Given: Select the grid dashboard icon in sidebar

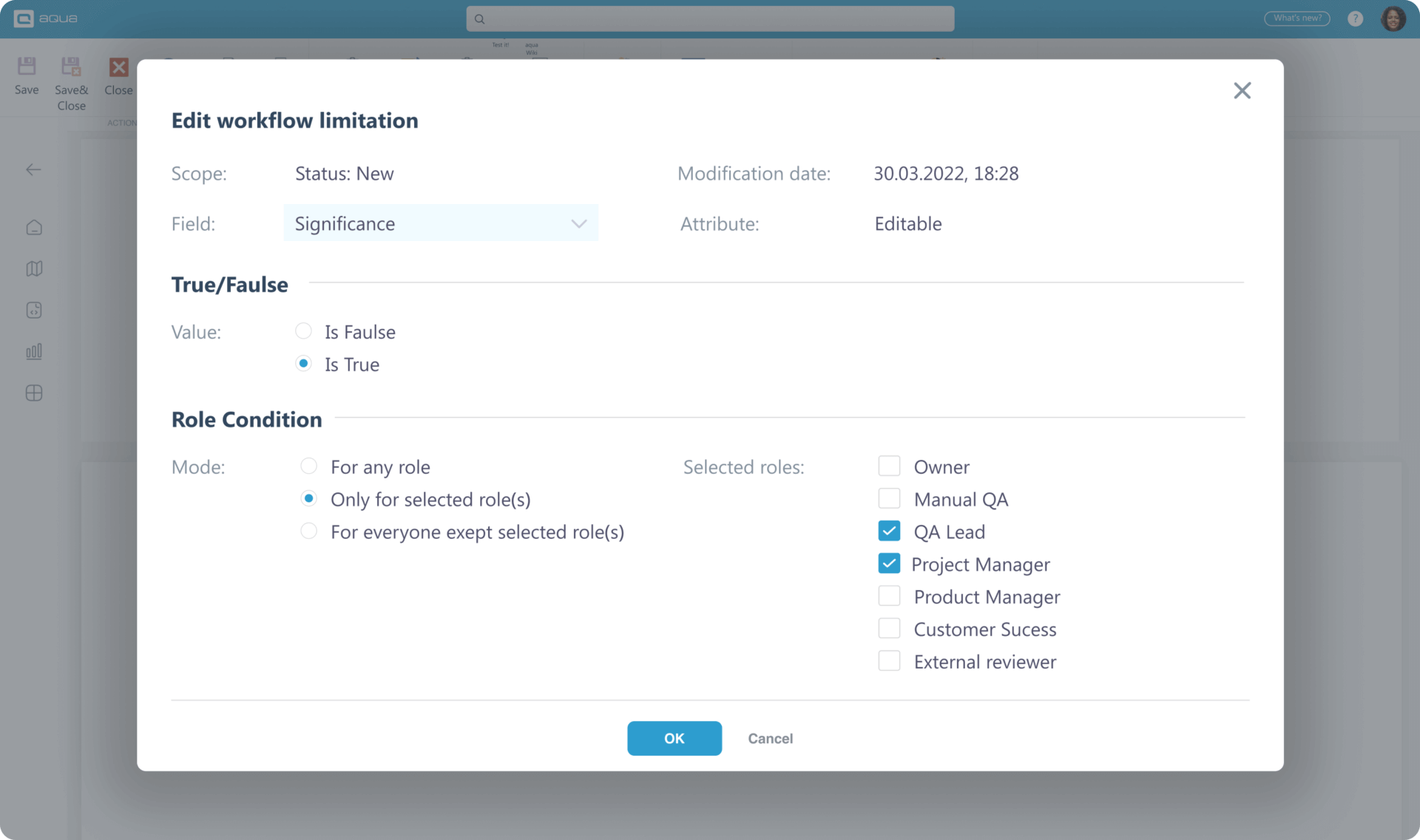Looking at the screenshot, I should [34, 393].
